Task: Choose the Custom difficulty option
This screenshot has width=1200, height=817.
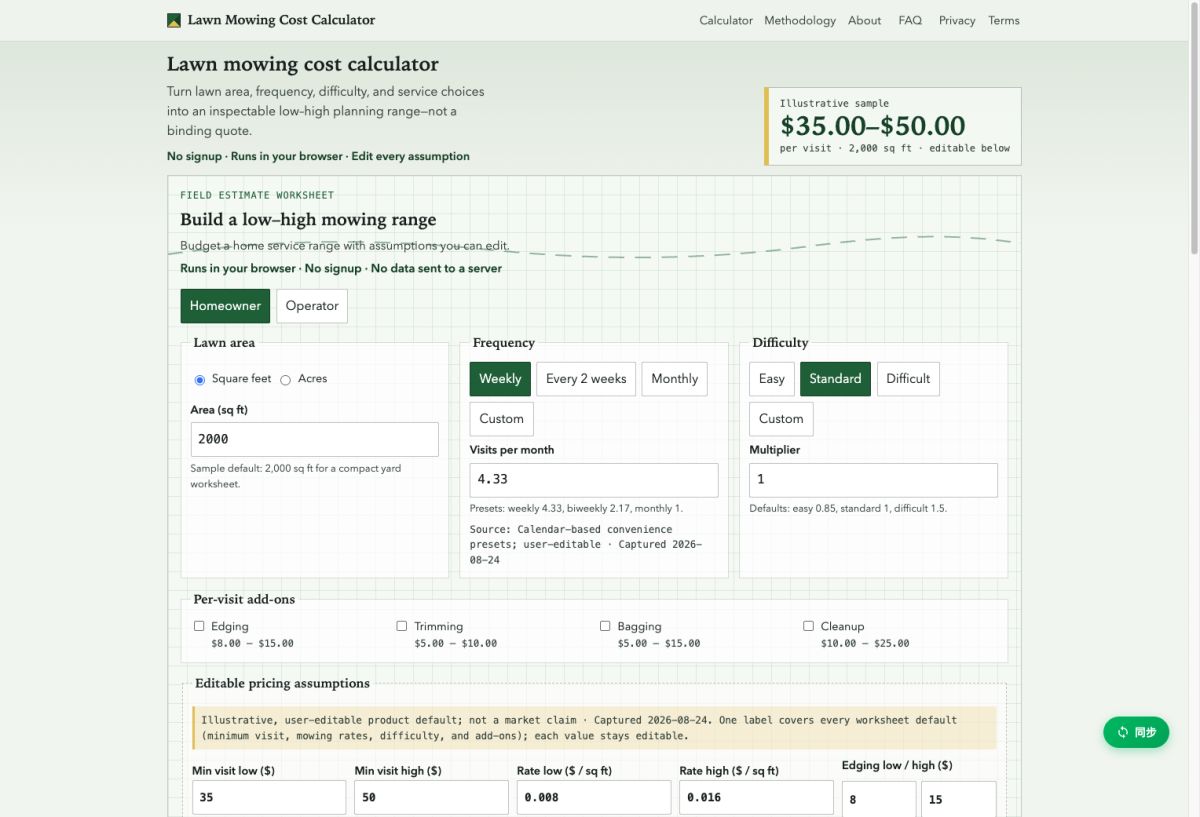Action: 781,419
